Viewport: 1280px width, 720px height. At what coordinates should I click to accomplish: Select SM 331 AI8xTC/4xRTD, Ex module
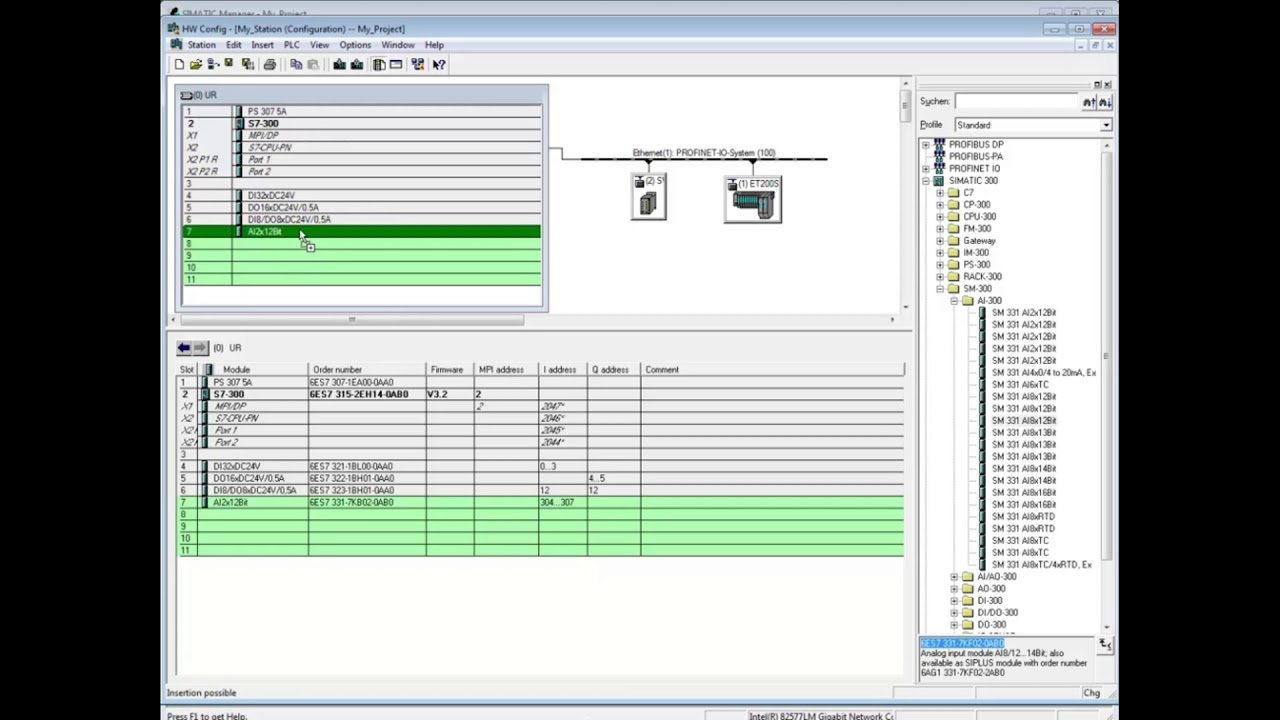point(1041,565)
